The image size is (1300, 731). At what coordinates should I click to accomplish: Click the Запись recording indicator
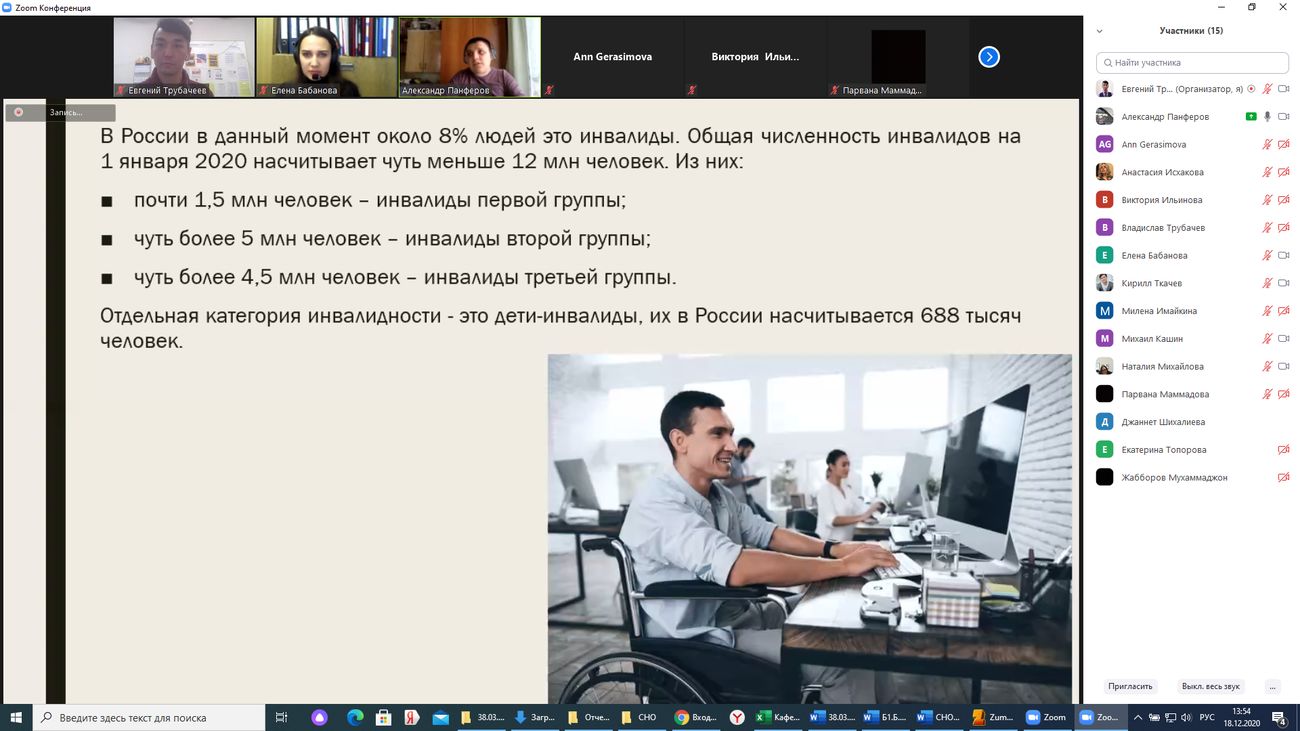click(60, 113)
